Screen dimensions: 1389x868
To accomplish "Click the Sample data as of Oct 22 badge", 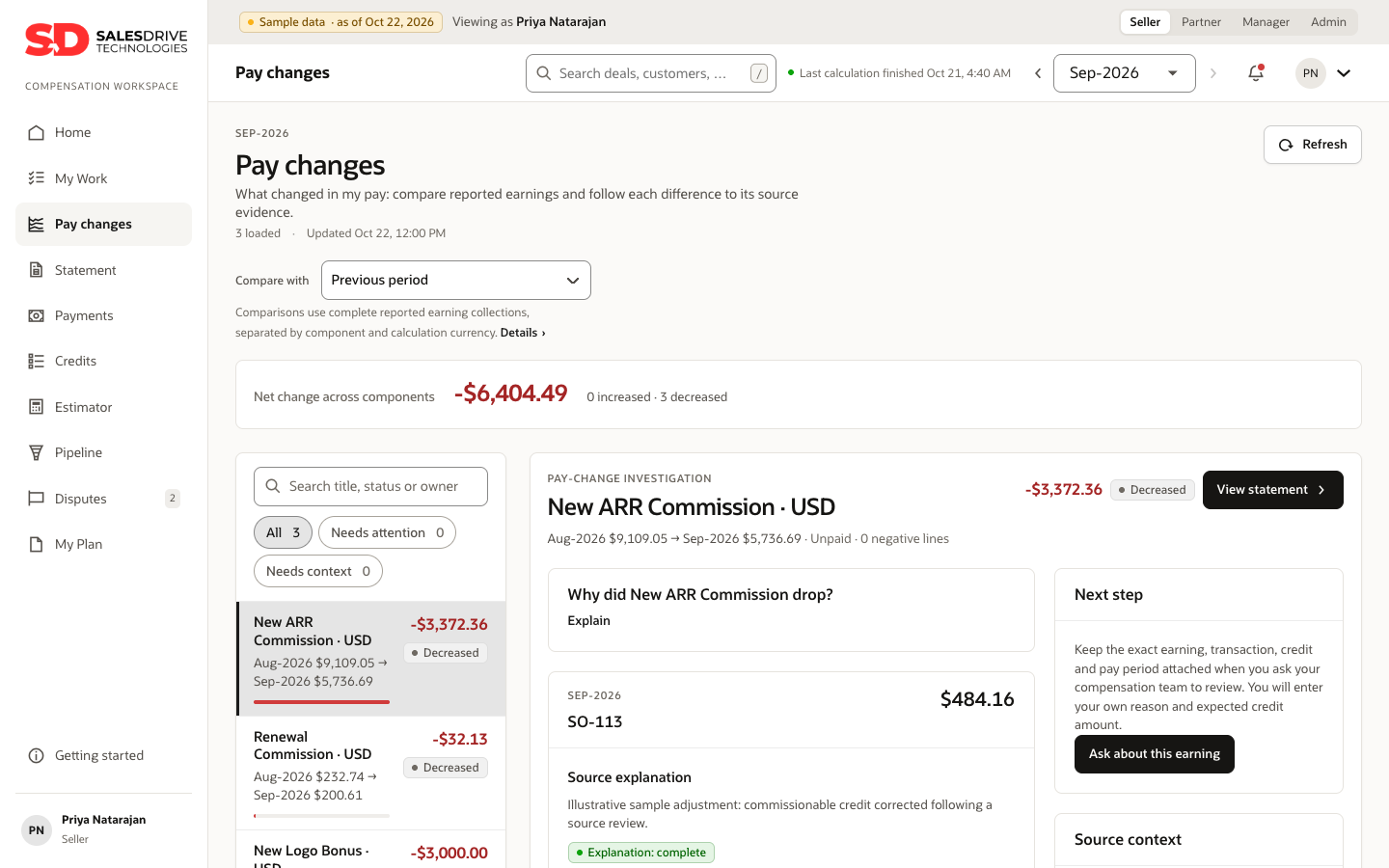I will pyautogui.click(x=340, y=22).
